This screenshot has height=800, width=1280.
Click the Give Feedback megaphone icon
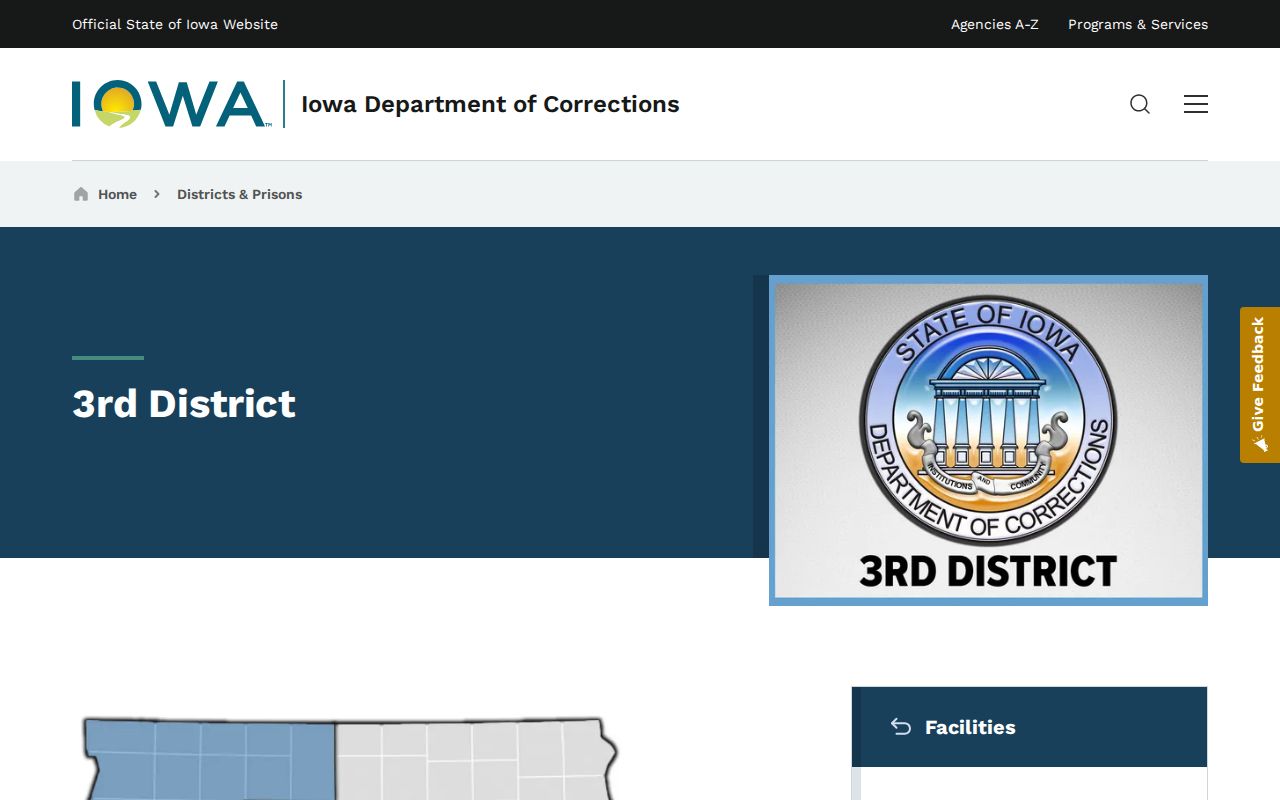click(1259, 443)
